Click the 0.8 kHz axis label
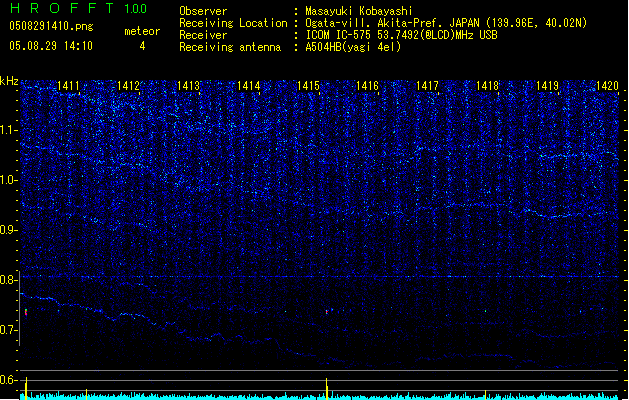The image size is (629, 400). [9, 280]
